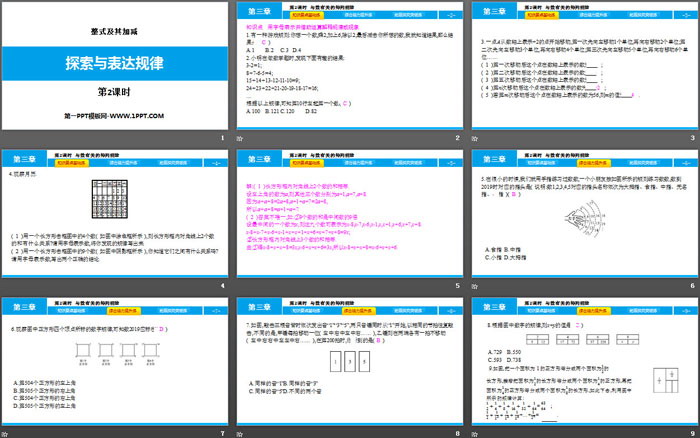This screenshot has height=438, width=700.
Task: Select slide 6 with the hand diagram
Action: pyautogui.click(x=585, y=213)
